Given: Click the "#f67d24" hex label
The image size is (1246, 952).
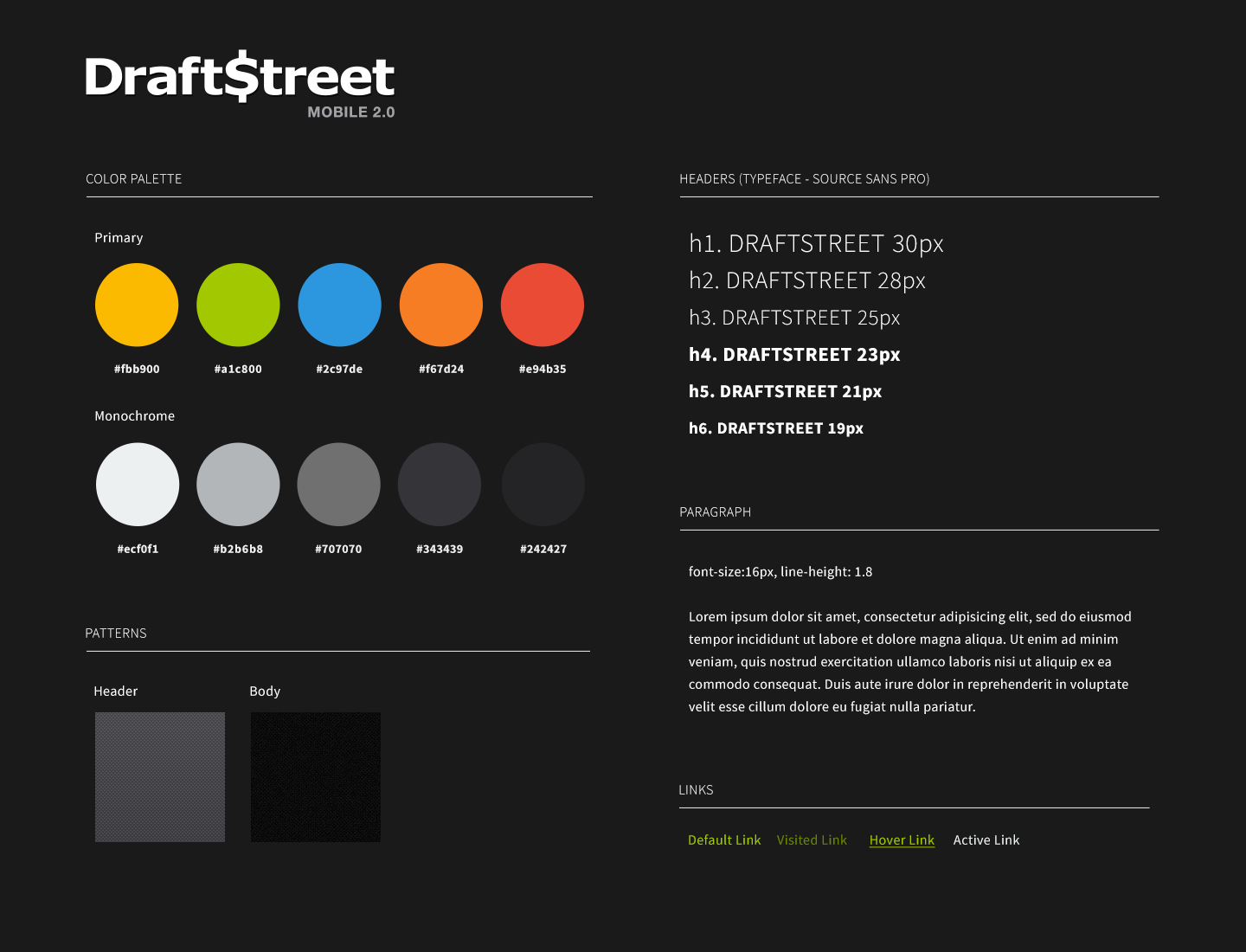Looking at the screenshot, I should click(441, 369).
